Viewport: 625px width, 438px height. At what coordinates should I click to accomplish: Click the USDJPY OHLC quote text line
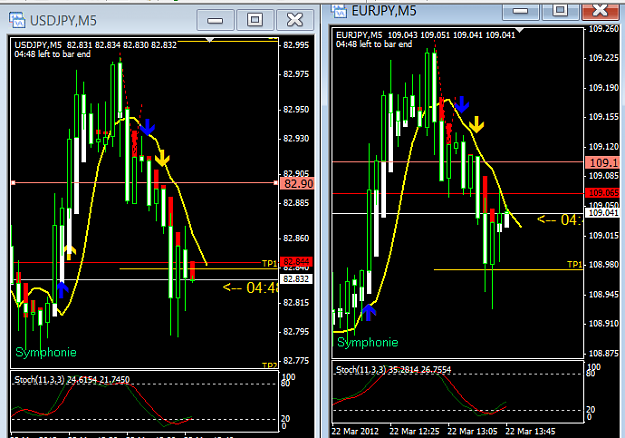coord(95,45)
